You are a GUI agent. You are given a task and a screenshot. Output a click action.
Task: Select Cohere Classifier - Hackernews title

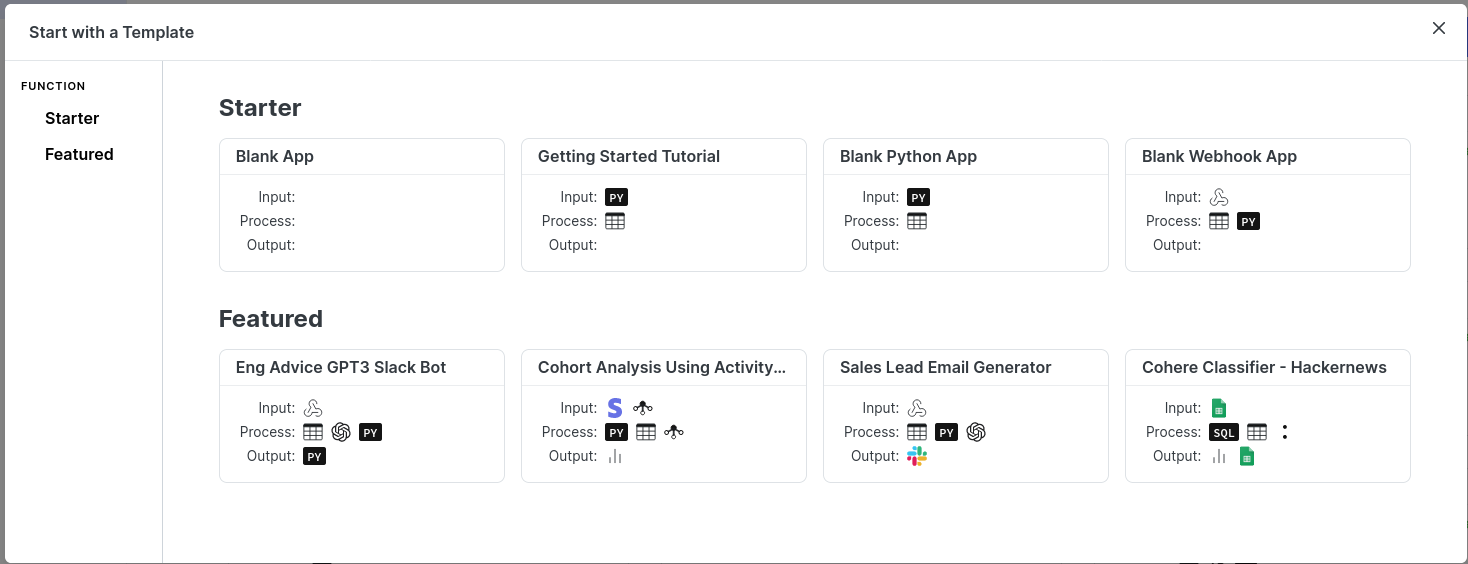(1264, 367)
